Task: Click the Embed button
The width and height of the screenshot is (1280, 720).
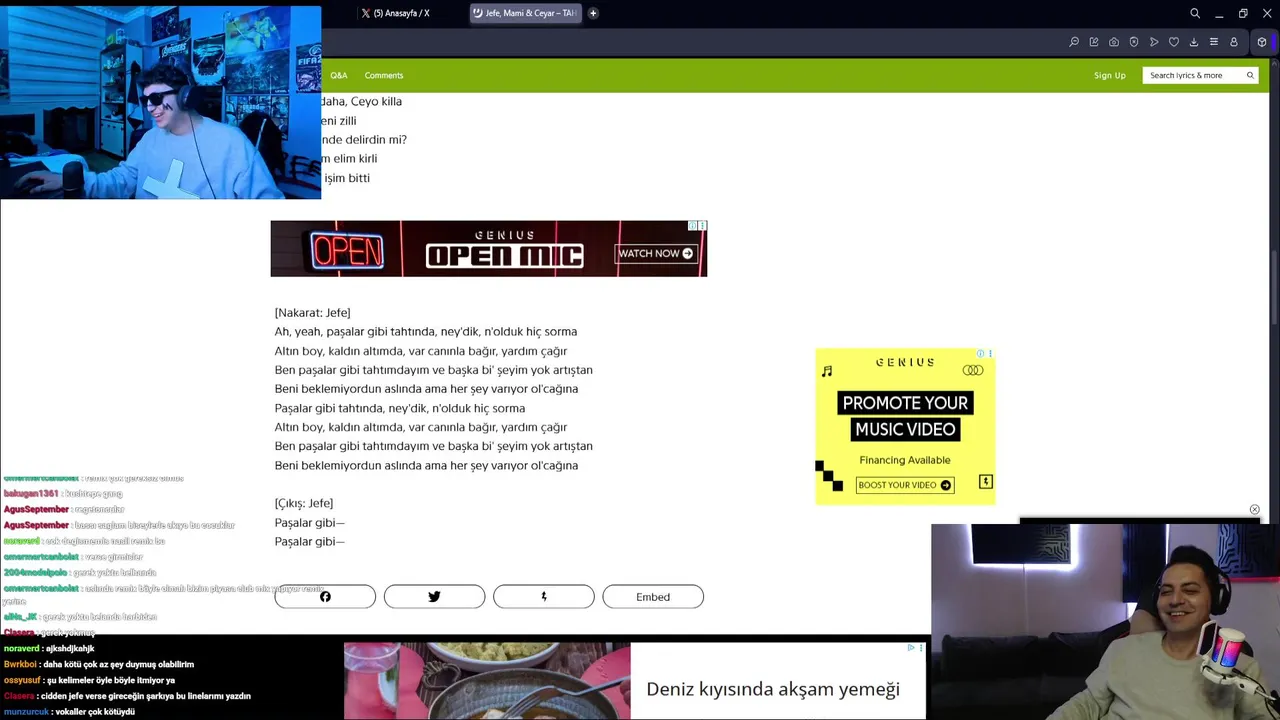Action: click(x=653, y=597)
